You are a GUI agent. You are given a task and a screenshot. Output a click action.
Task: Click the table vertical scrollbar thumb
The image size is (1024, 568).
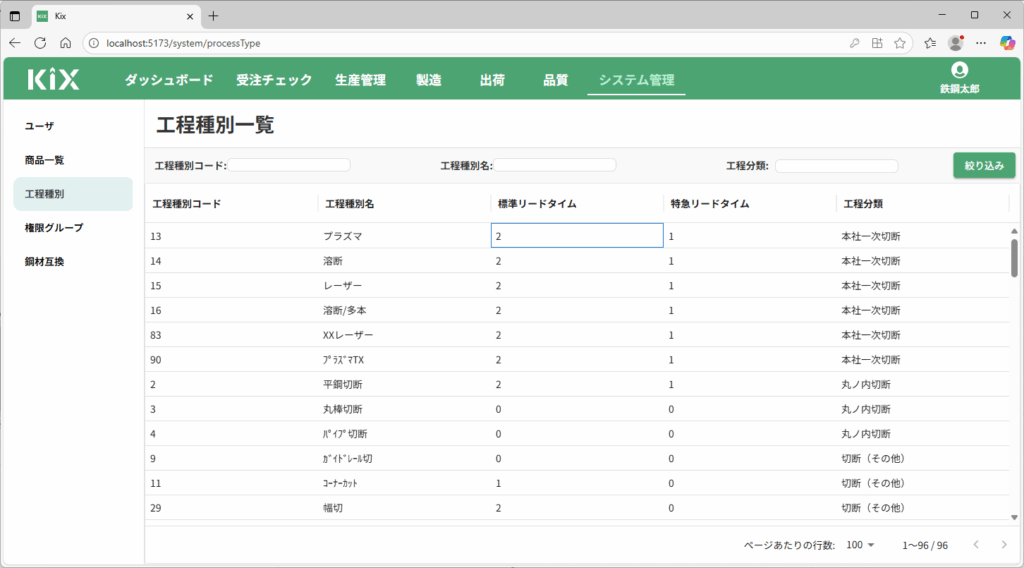[1014, 257]
